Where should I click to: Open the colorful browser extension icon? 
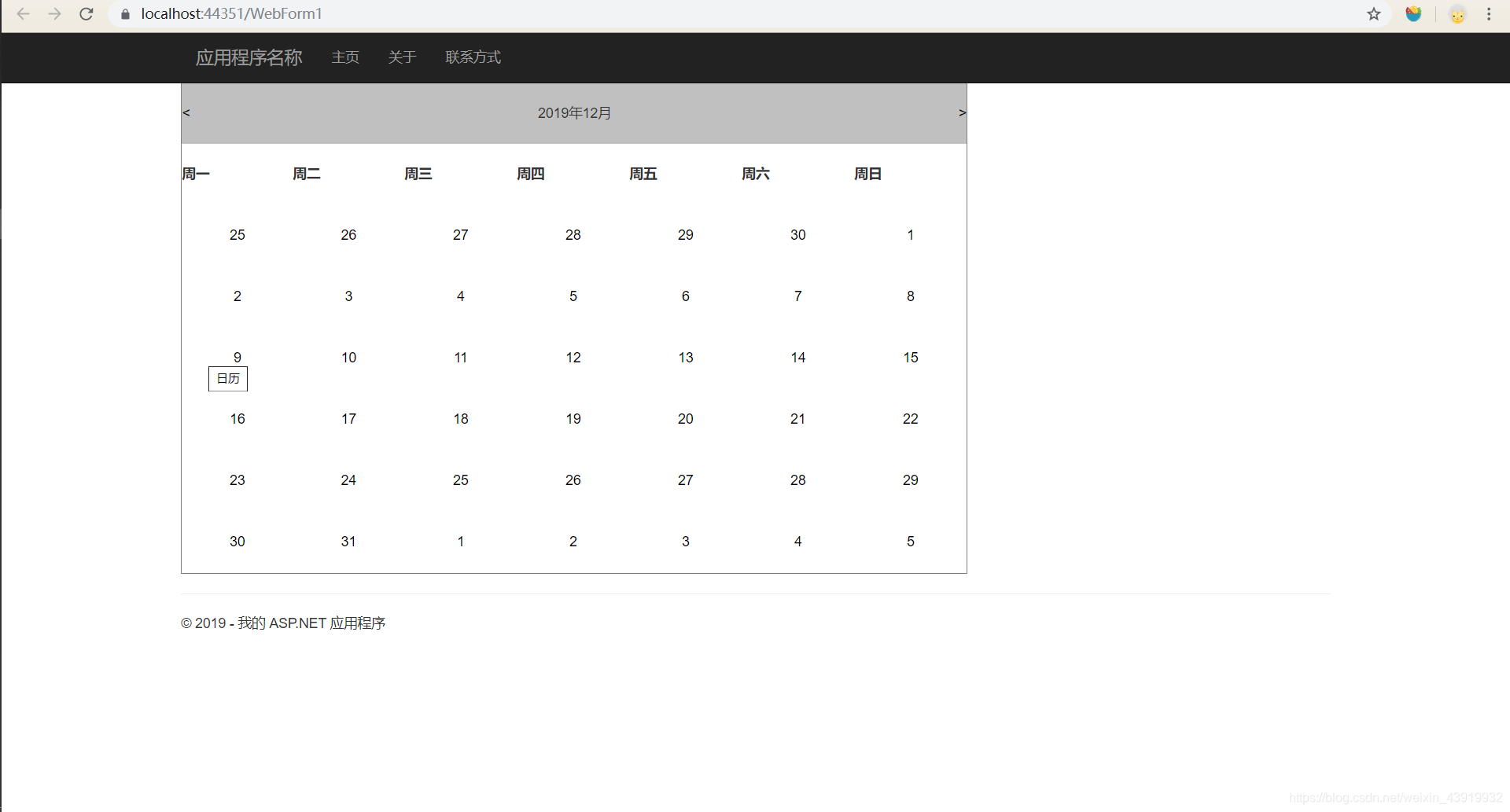point(1413,14)
